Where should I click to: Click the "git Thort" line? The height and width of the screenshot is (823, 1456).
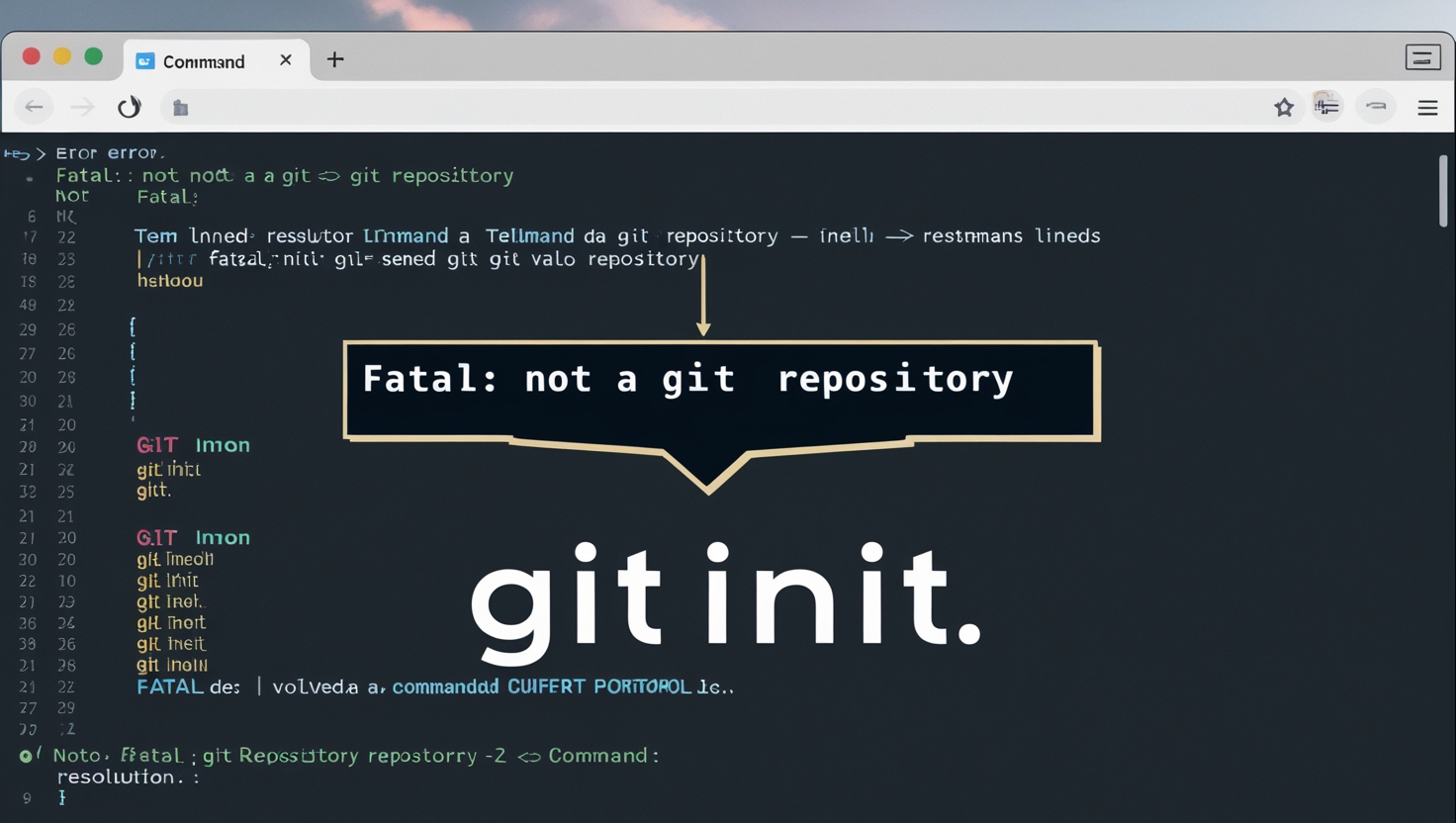[171, 623]
